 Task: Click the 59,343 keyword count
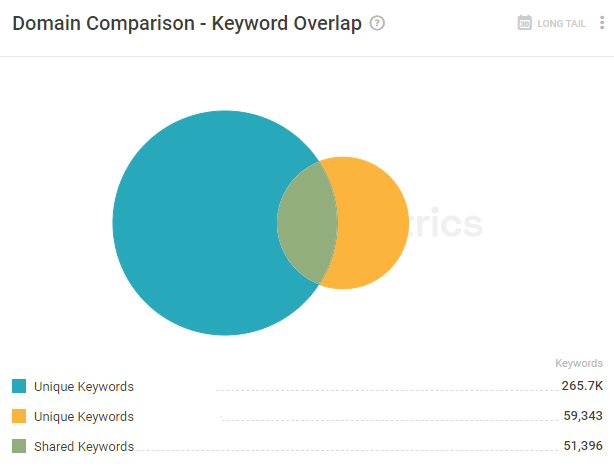click(x=583, y=416)
